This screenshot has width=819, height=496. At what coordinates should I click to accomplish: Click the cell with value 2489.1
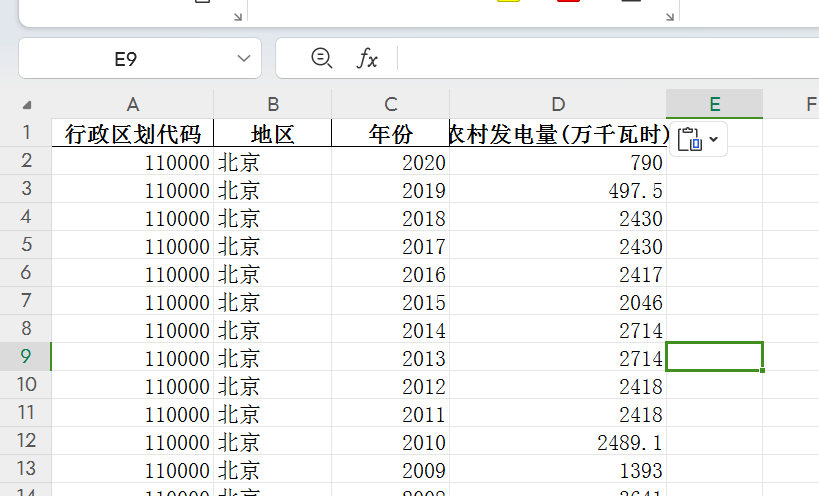point(558,442)
